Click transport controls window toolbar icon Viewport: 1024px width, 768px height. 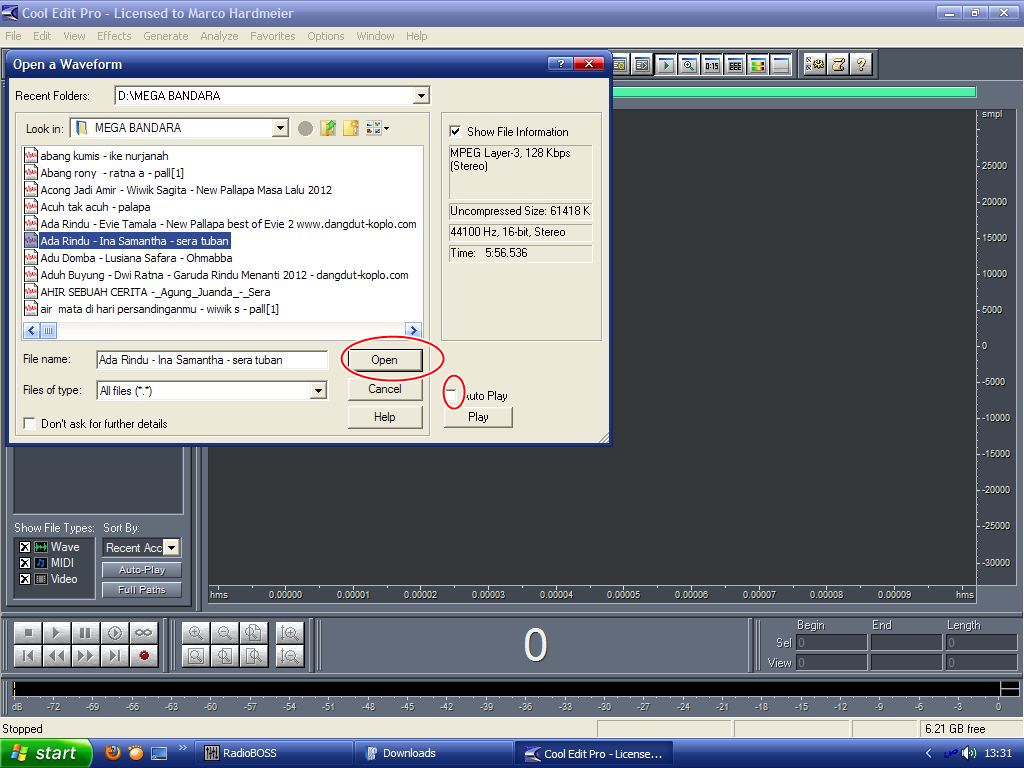click(665, 65)
